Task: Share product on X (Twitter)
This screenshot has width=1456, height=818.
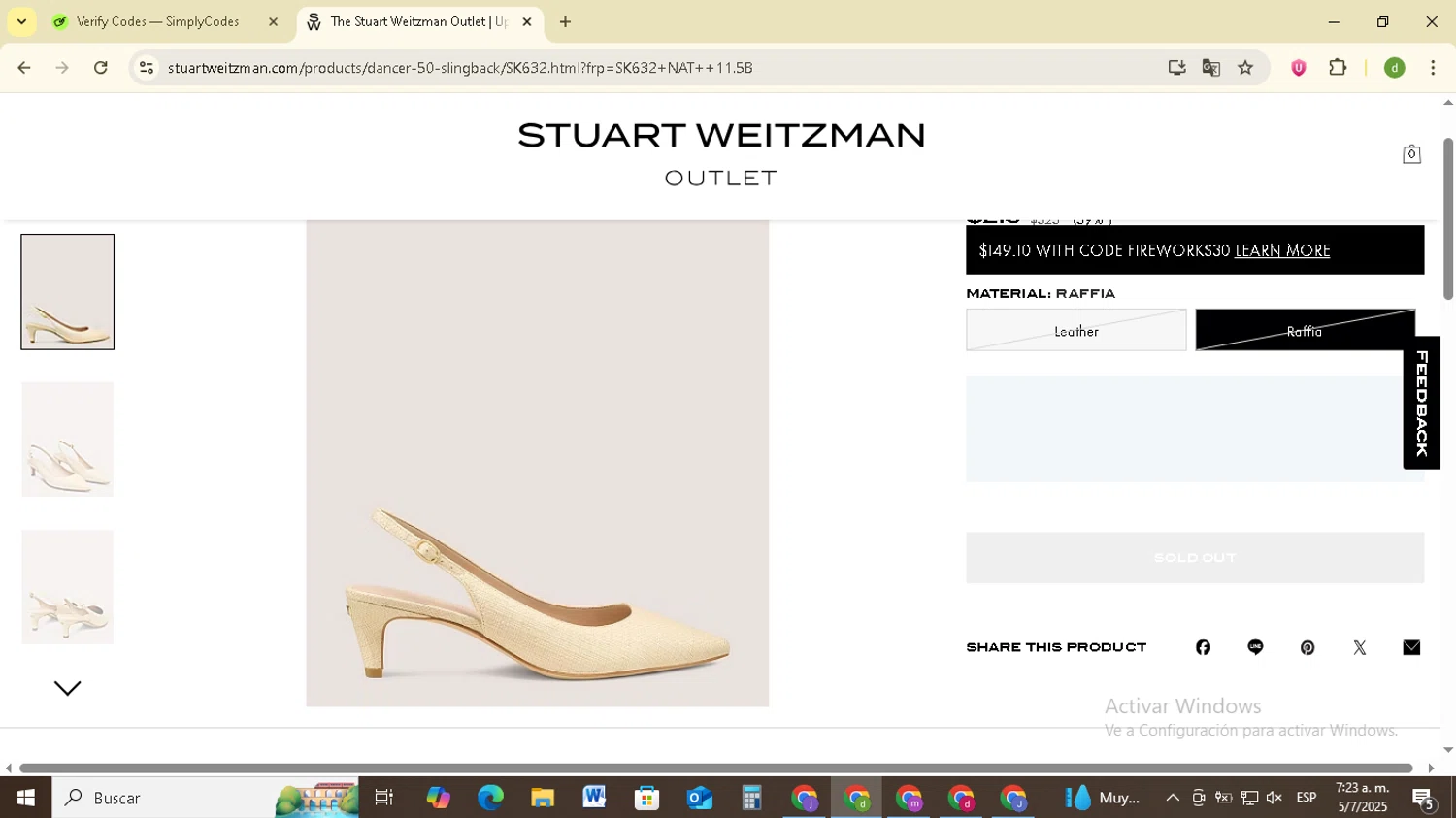Action: (1360, 647)
